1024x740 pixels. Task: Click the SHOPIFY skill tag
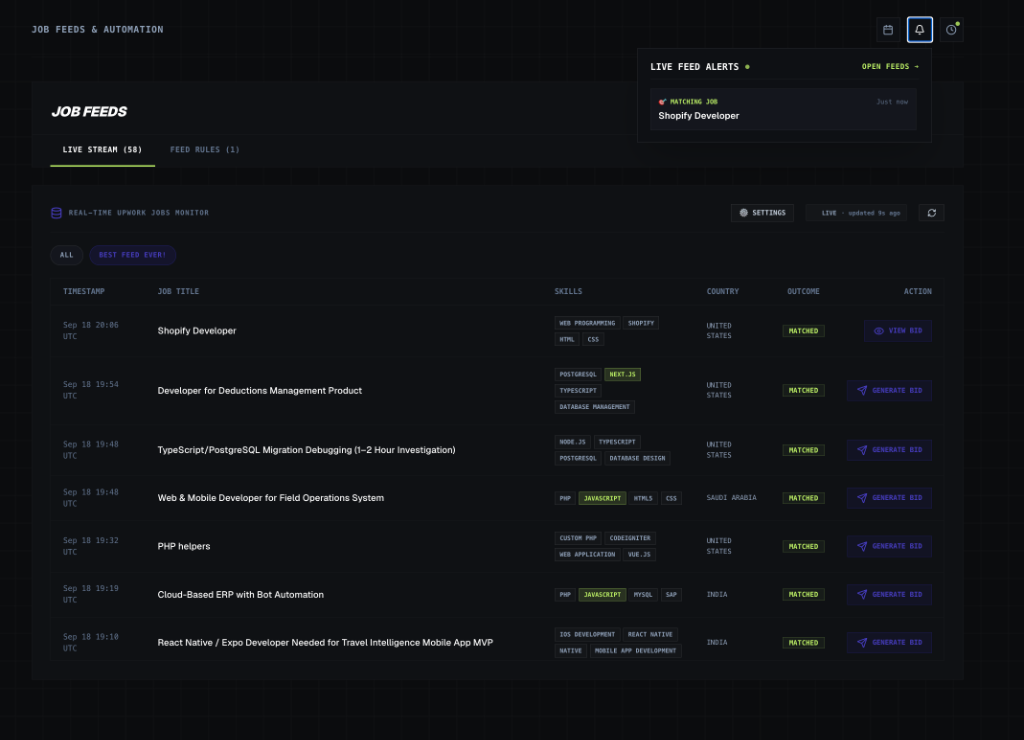coord(641,323)
